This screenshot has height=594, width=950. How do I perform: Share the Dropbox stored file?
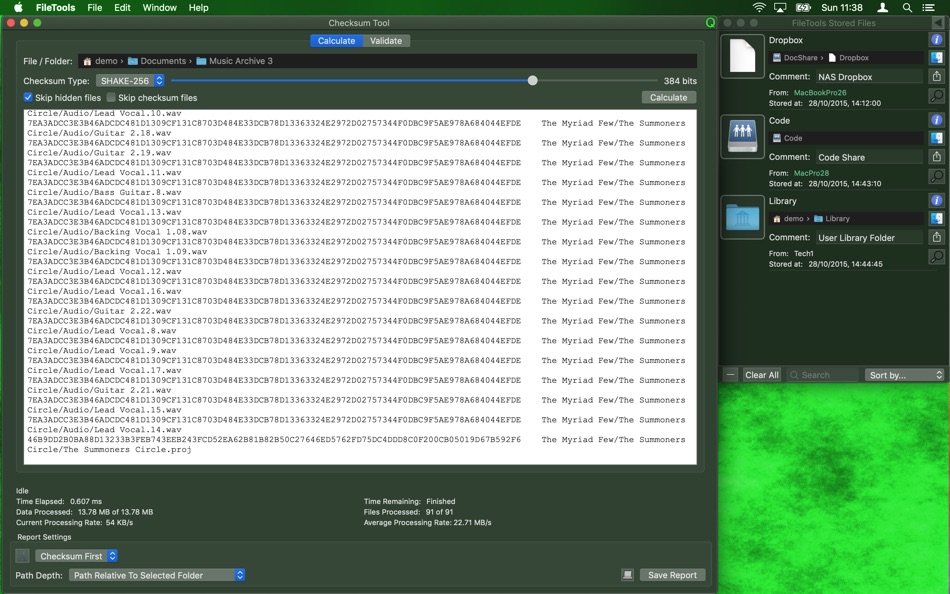(936, 76)
